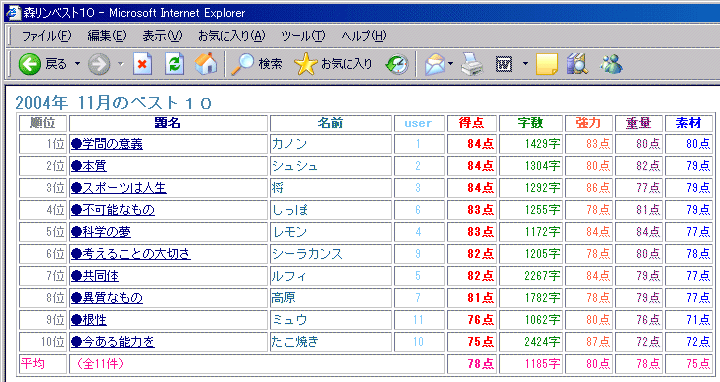Click the 平均 label in the bottom row
Screen dimensions: 720x382
[x=33, y=364]
